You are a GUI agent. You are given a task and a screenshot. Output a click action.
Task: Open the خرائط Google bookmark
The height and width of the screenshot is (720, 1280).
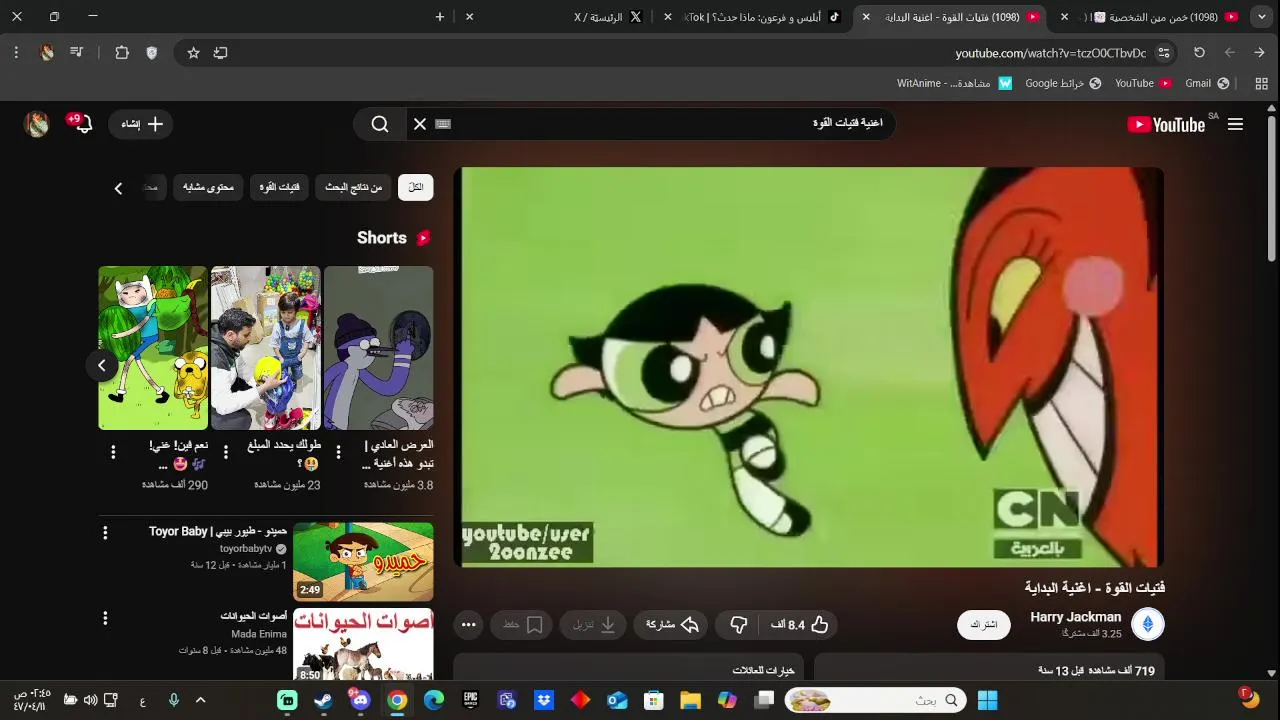pos(1063,83)
